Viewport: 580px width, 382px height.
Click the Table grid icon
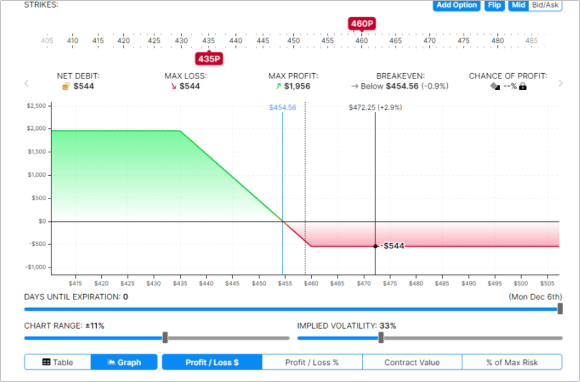46,362
